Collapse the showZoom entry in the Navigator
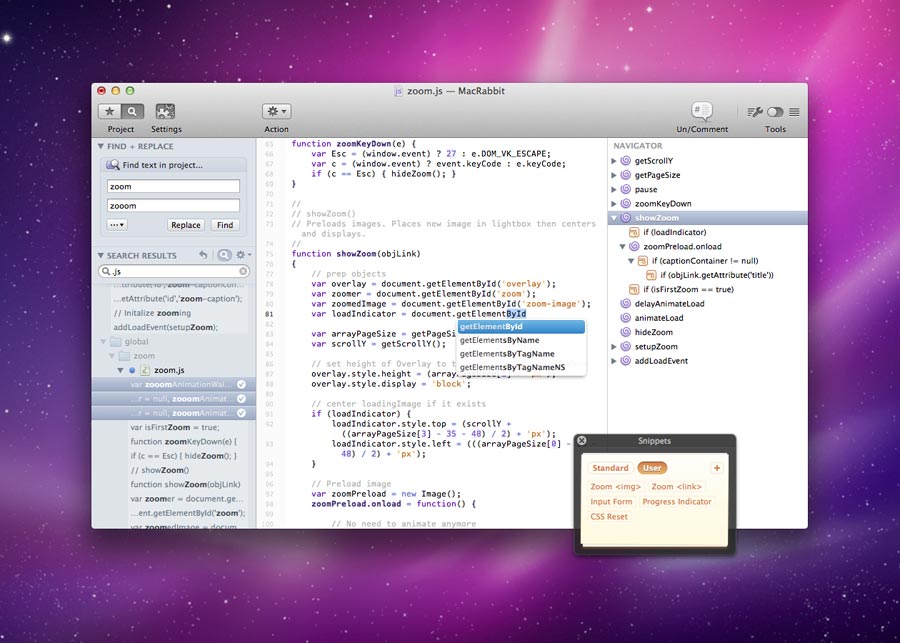900x643 pixels. pyautogui.click(x=613, y=217)
